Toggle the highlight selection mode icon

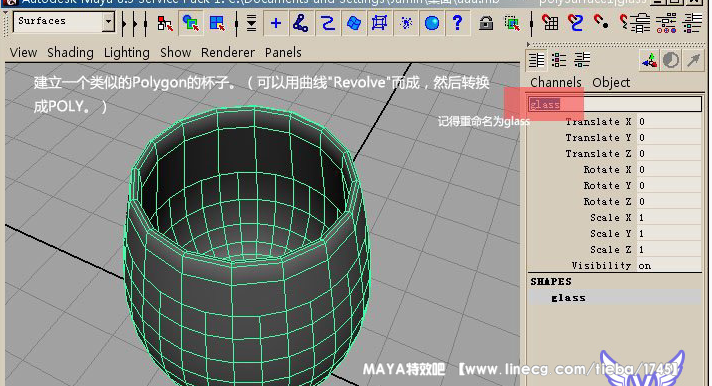click(512, 23)
